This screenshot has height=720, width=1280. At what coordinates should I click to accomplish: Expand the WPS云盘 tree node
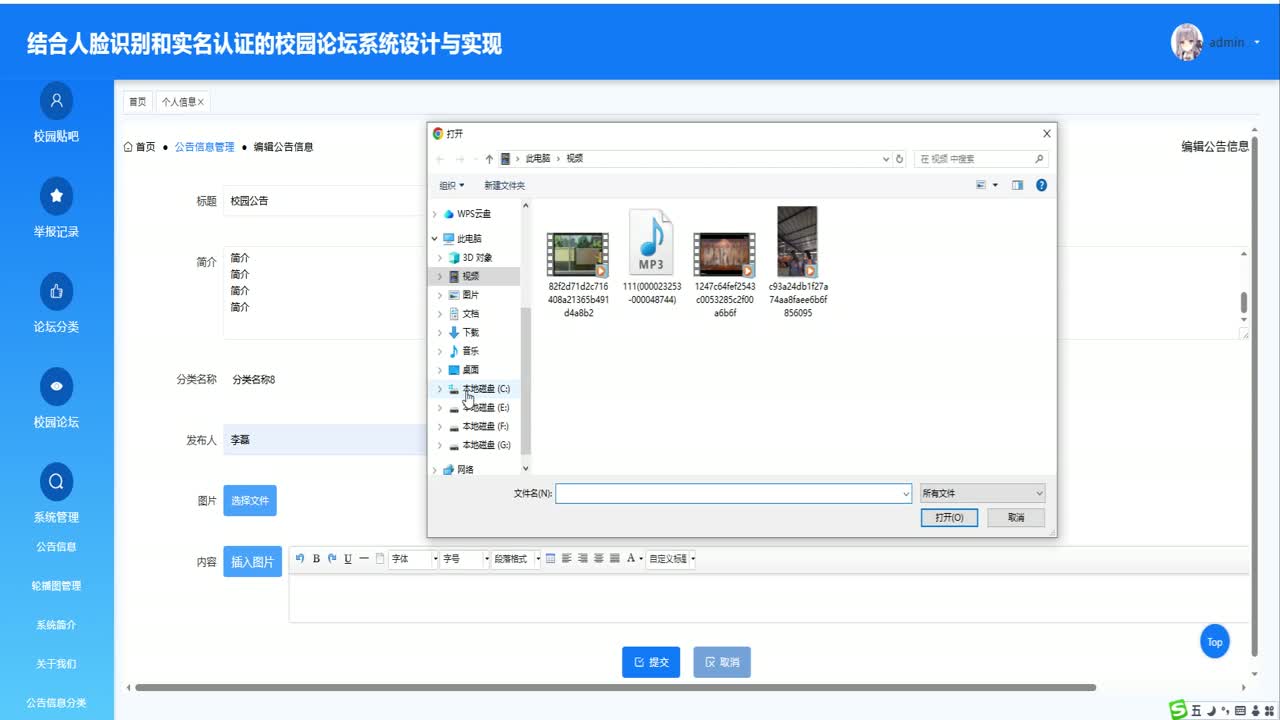pos(435,214)
